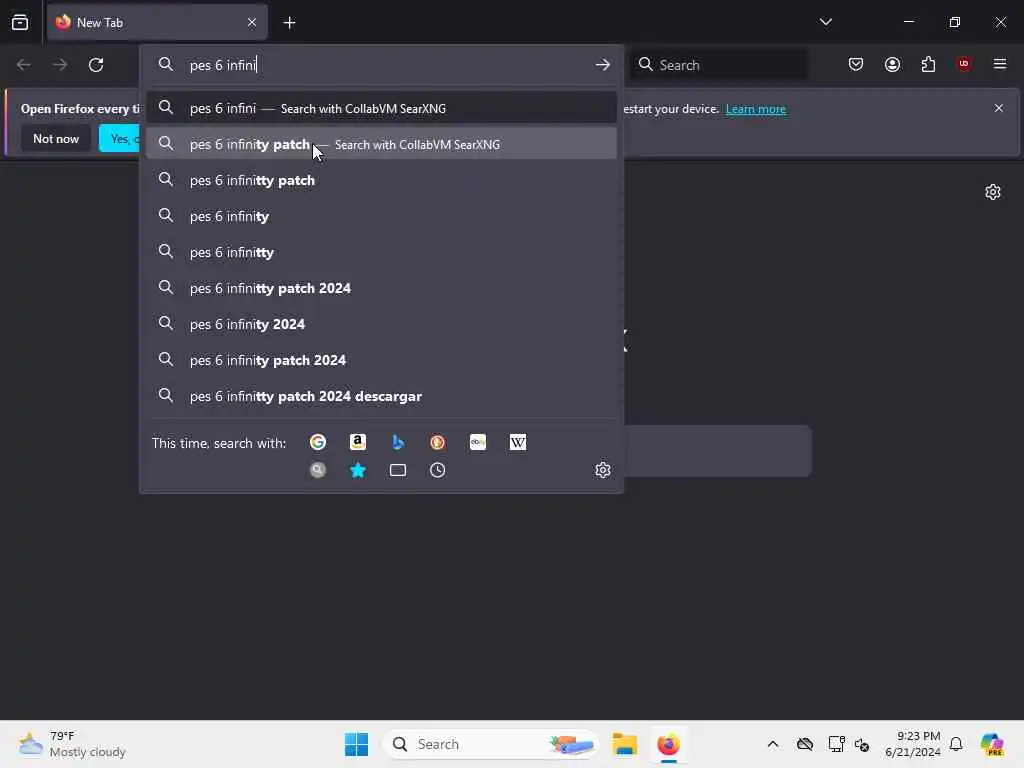This screenshot has height=768, width=1024.
Task: Open File Explorer from taskbar
Action: tap(624, 744)
